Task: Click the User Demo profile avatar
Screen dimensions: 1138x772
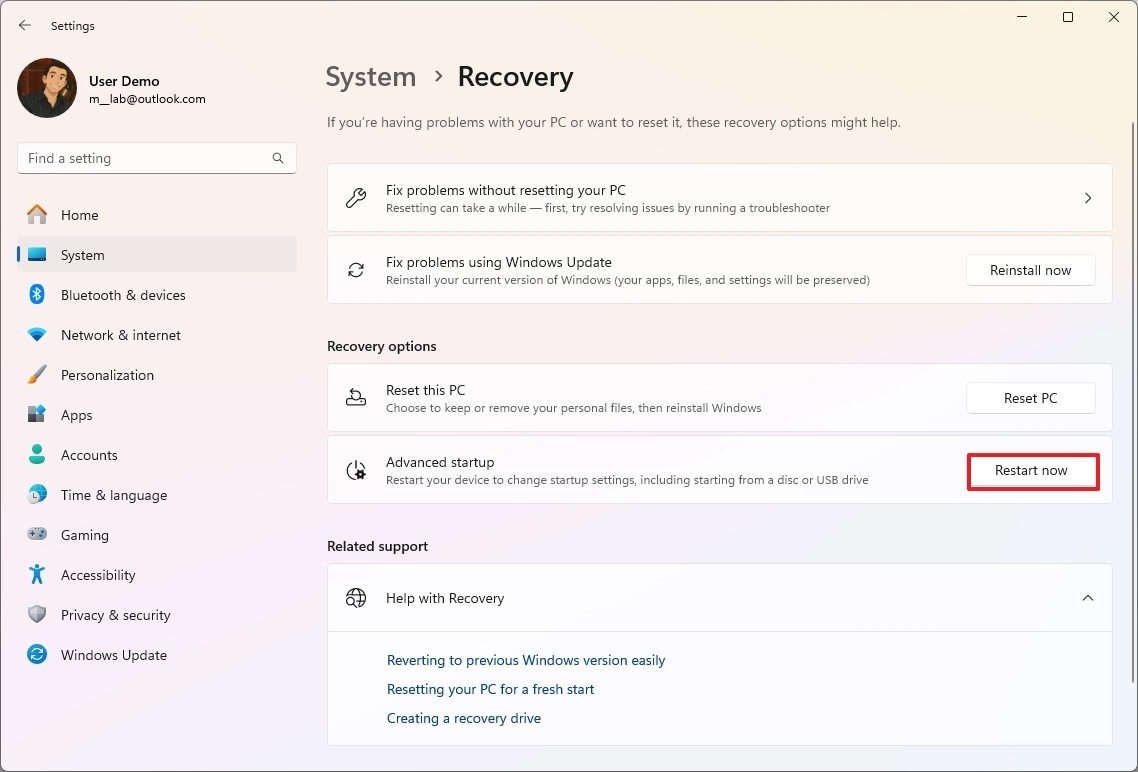Action: point(47,88)
